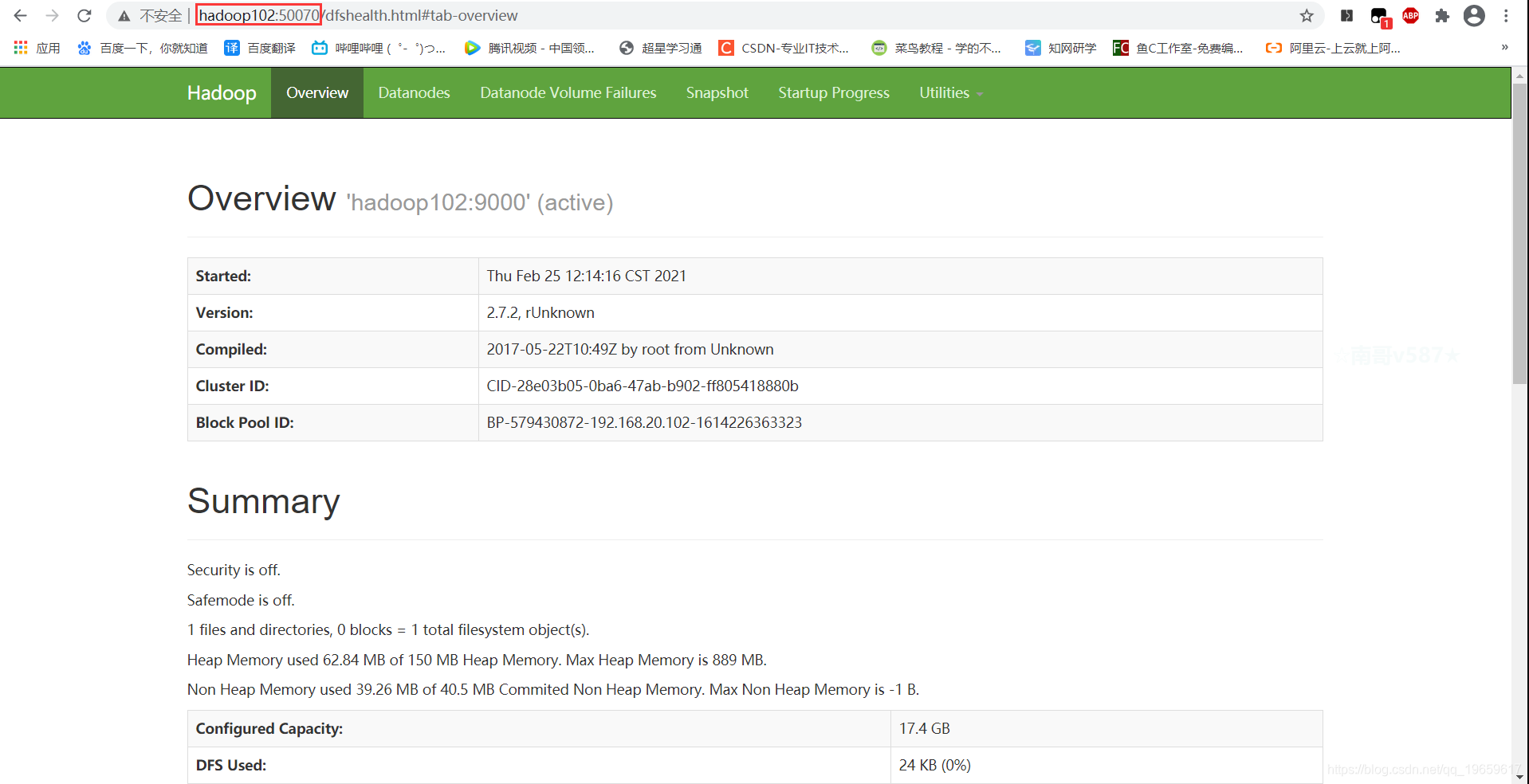
Task: Open the 阿里云 bookmark
Action: click(1333, 48)
